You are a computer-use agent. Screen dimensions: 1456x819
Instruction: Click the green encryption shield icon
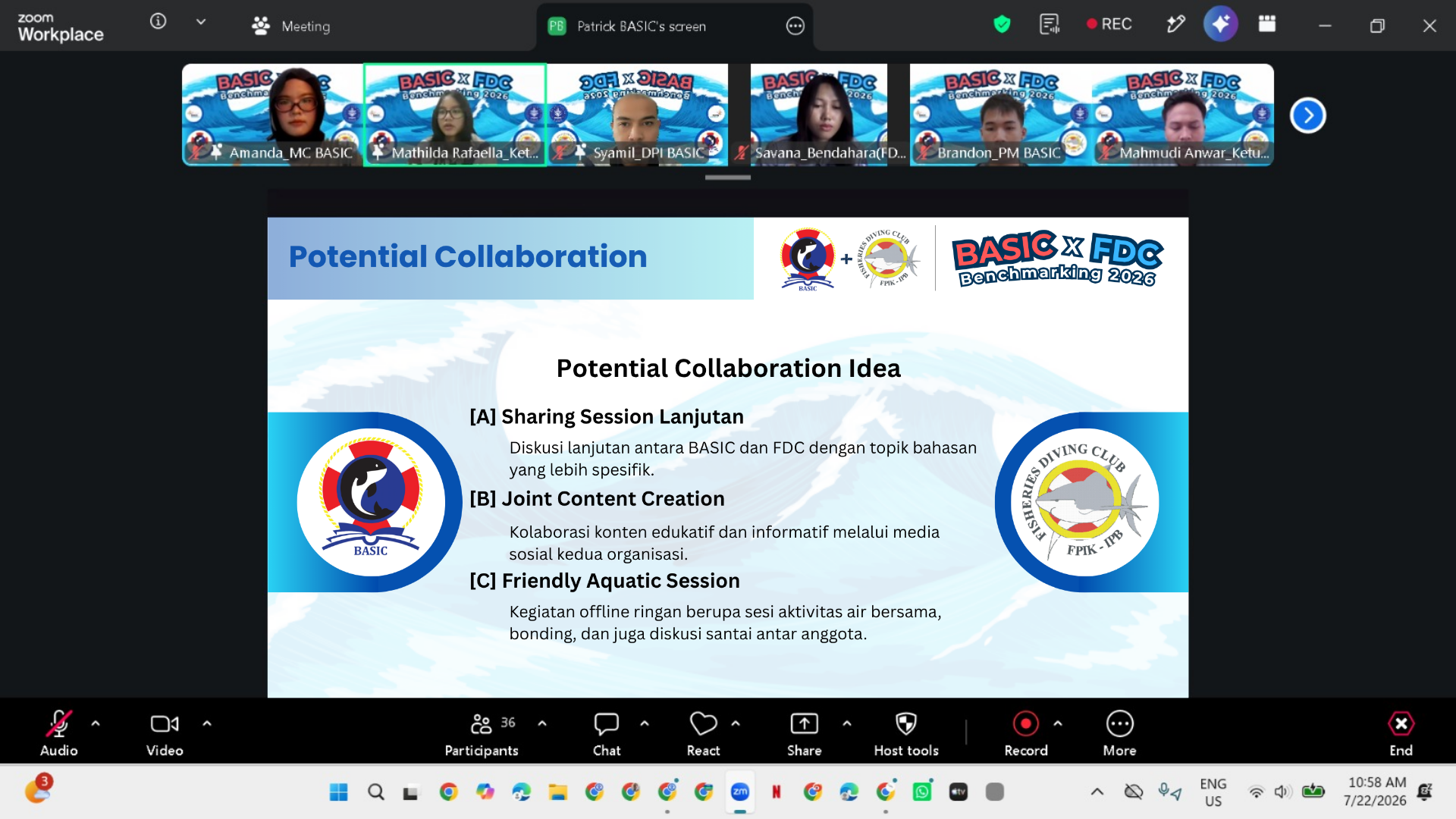[x=1002, y=24]
